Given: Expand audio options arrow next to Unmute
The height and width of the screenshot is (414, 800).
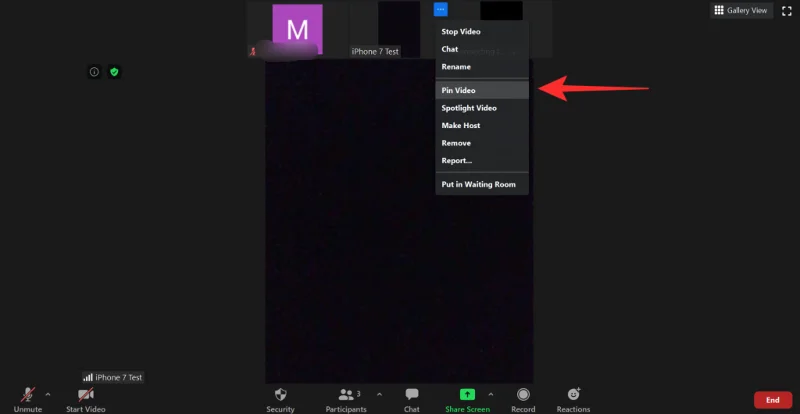Looking at the screenshot, I should pyautogui.click(x=47, y=394).
